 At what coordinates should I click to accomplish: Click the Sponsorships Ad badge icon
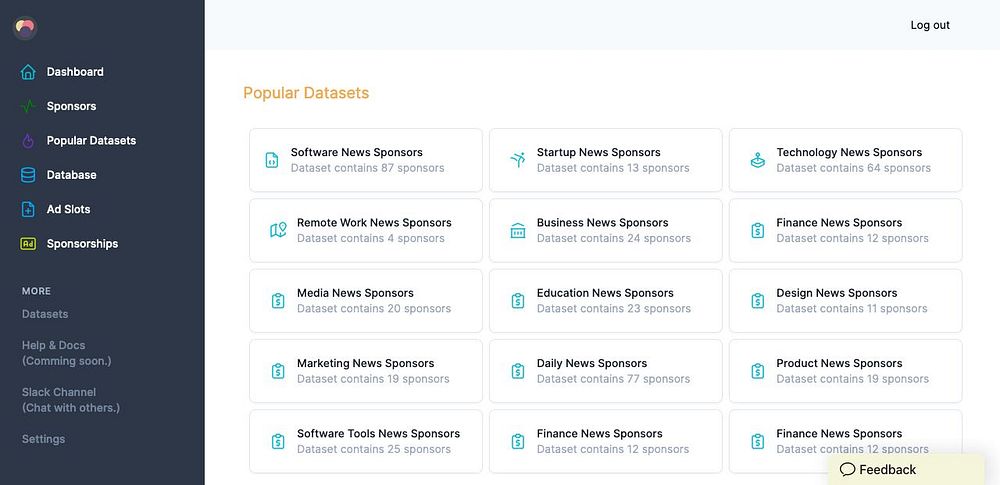28,244
